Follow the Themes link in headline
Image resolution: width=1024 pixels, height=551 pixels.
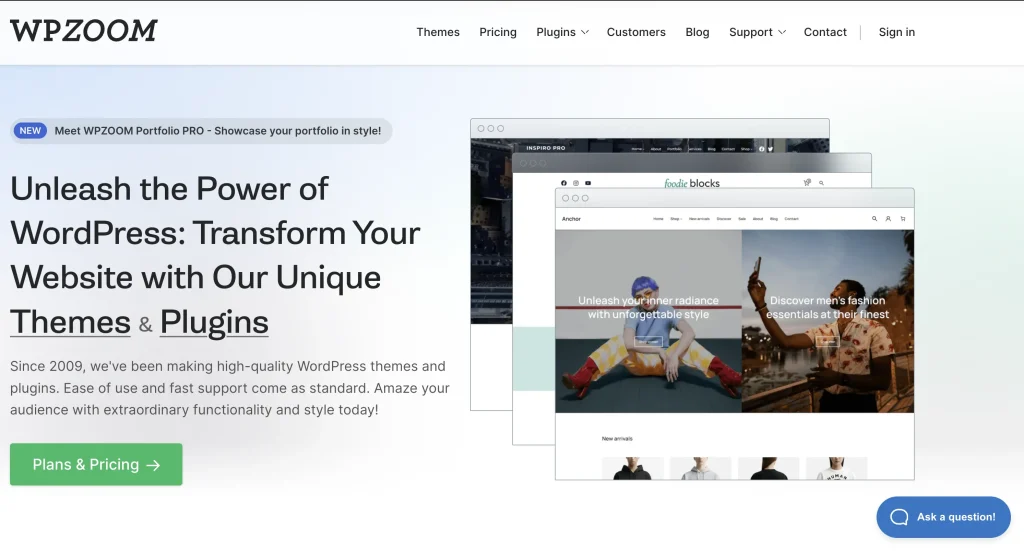coord(71,322)
